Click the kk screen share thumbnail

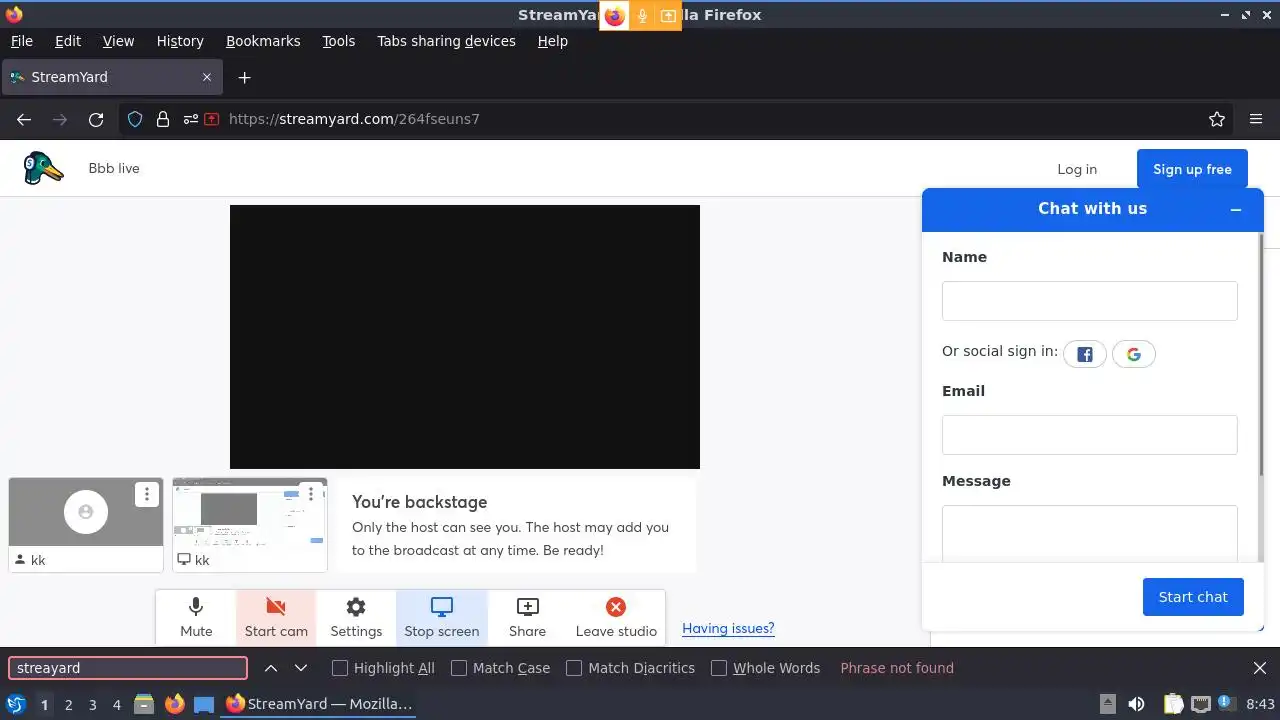(x=250, y=525)
